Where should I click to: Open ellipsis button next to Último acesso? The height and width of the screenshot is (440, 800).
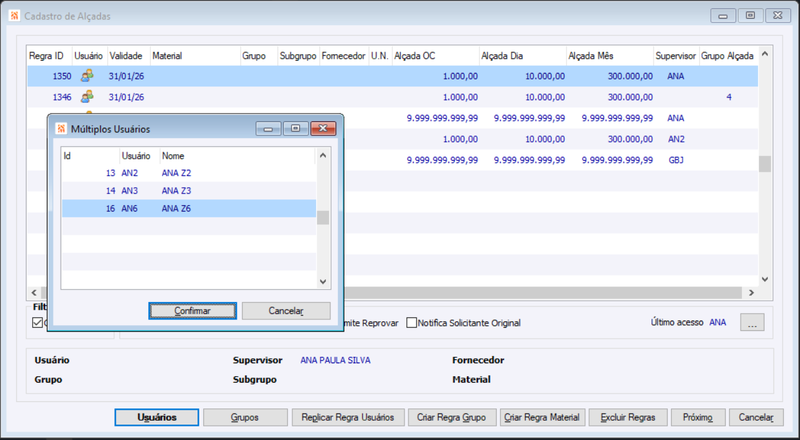pyautogui.click(x=752, y=323)
